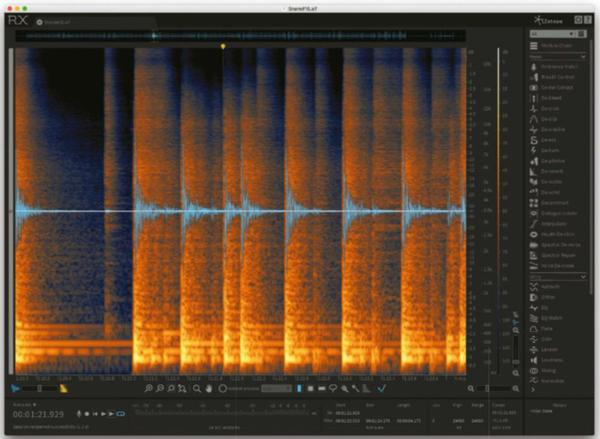Click the help button at top right
600x439 pixels.
pyautogui.click(x=590, y=19)
